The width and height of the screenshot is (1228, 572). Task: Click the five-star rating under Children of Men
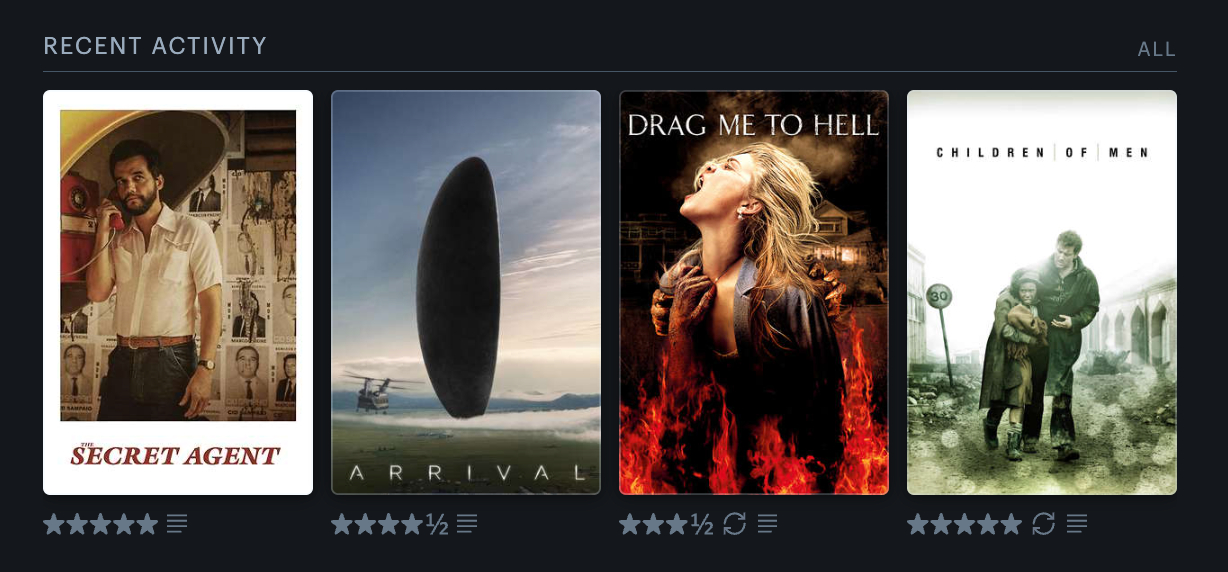965,524
